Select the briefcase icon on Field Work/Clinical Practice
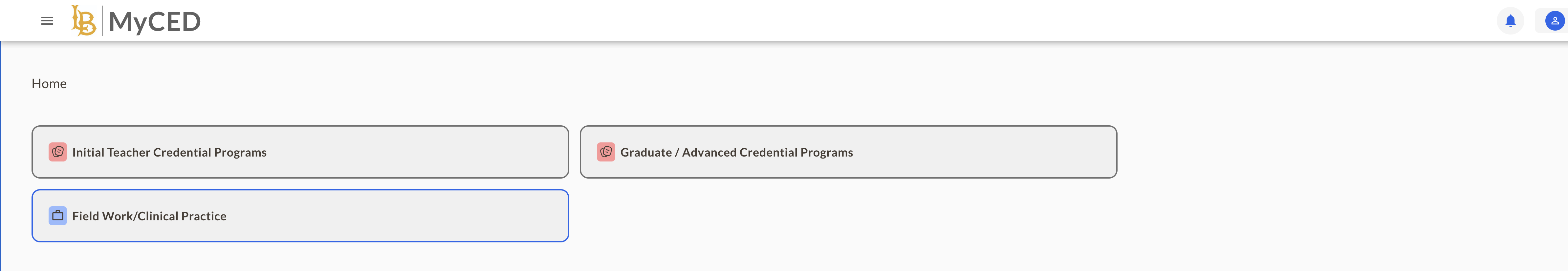 tap(57, 215)
